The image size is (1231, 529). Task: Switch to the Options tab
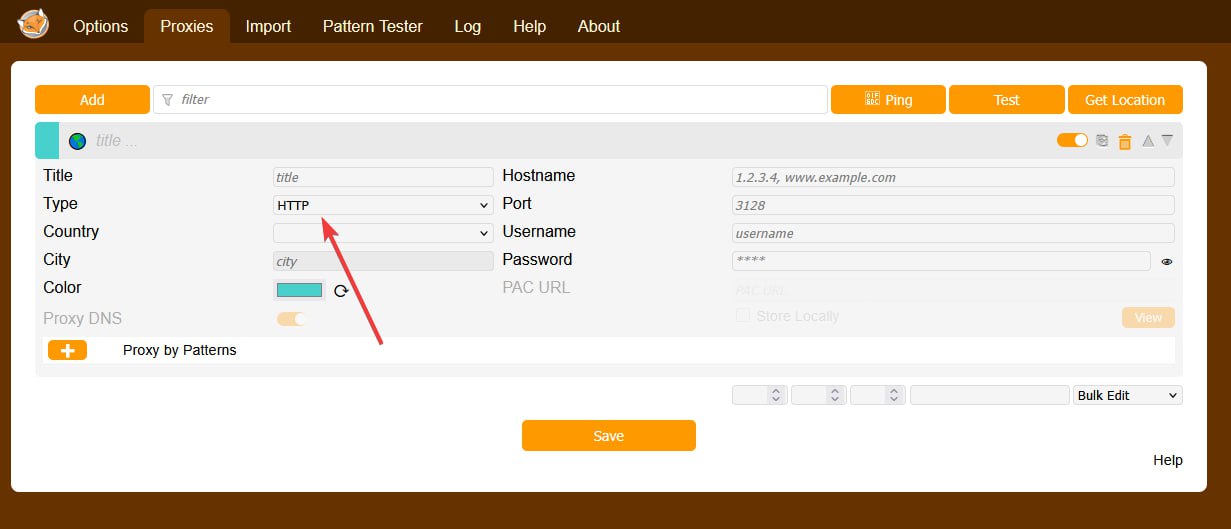coord(100,26)
